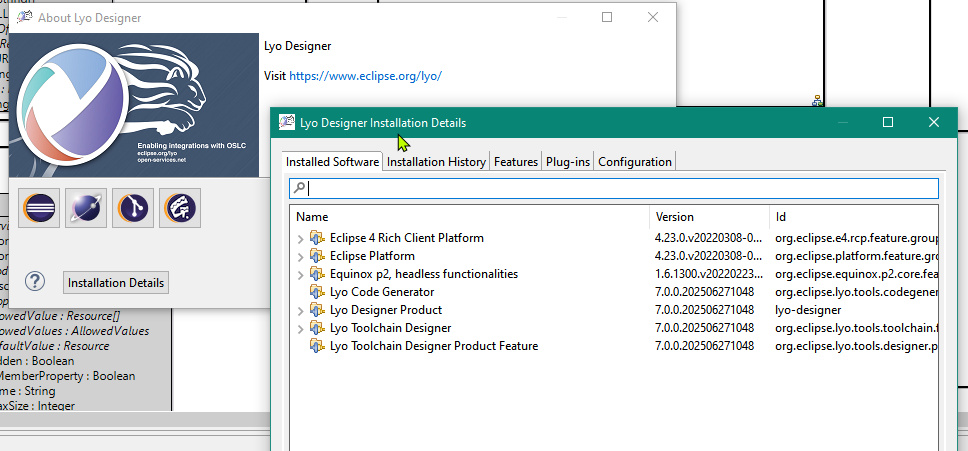Click the Lyo Code Generator feature icon

(x=317, y=292)
